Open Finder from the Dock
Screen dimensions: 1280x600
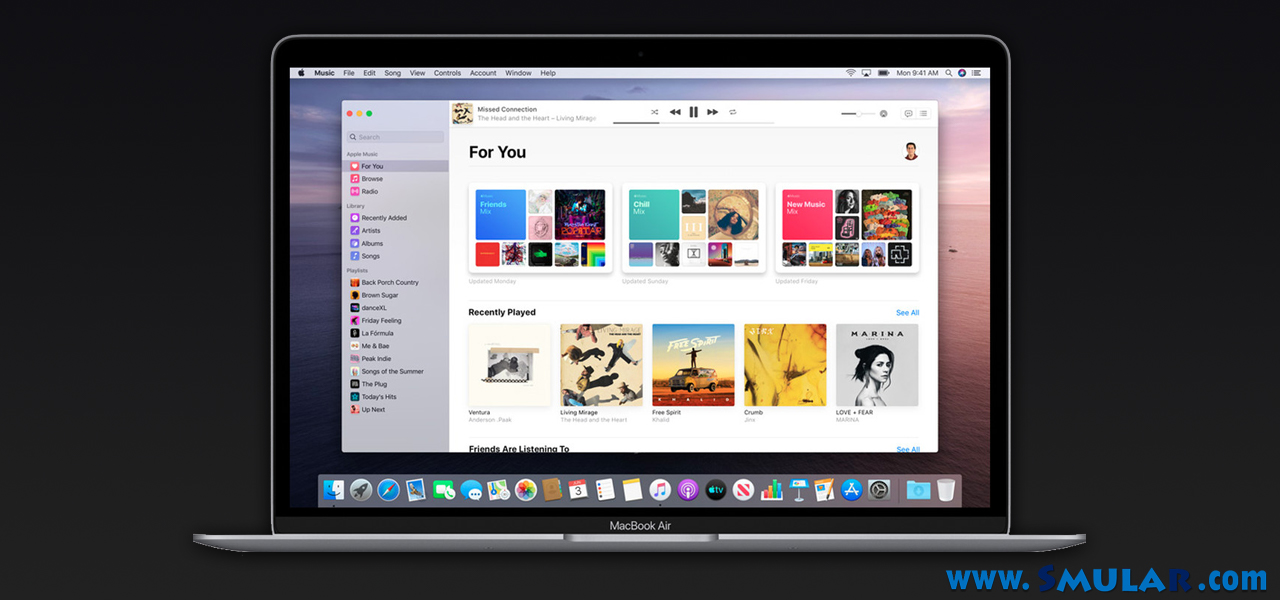pyautogui.click(x=334, y=490)
